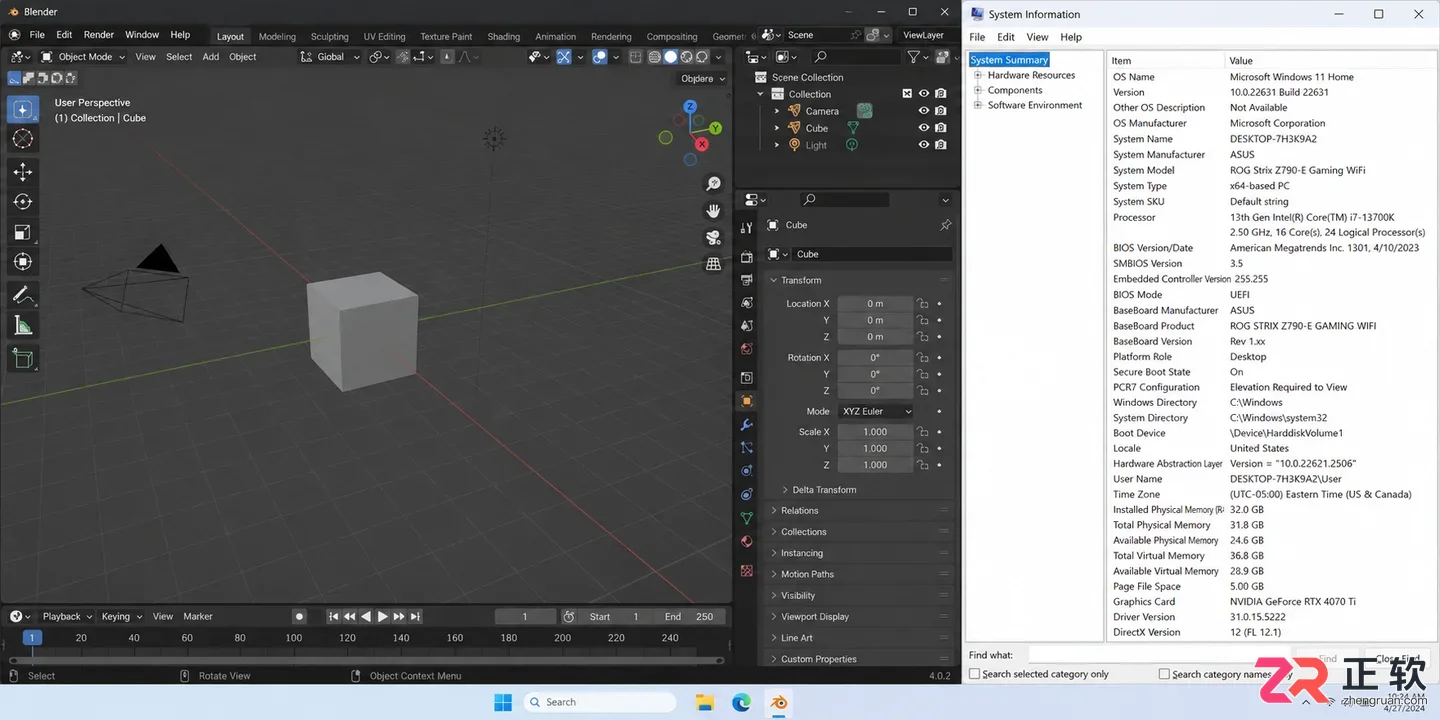Open the Object Data green triangle tab

tap(746, 518)
